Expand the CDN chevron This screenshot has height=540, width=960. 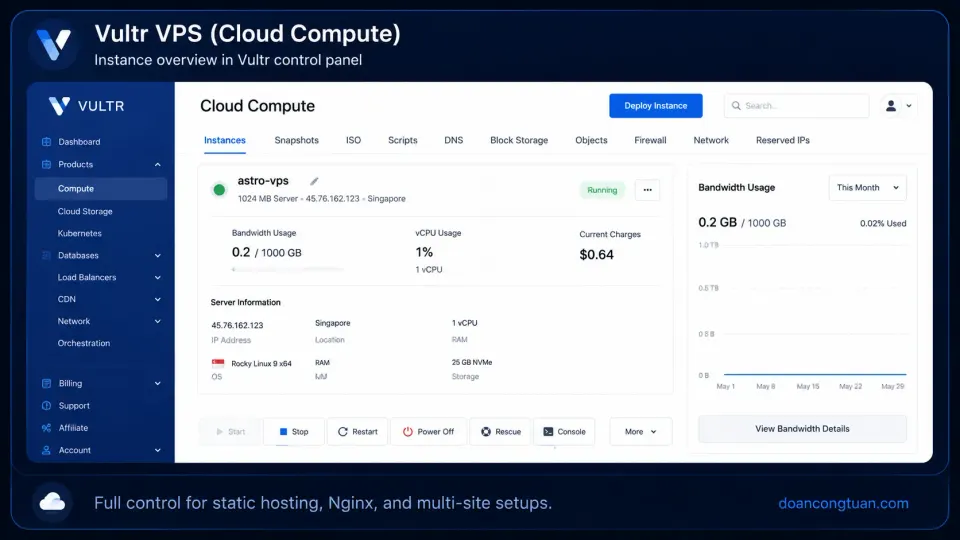[157, 299]
